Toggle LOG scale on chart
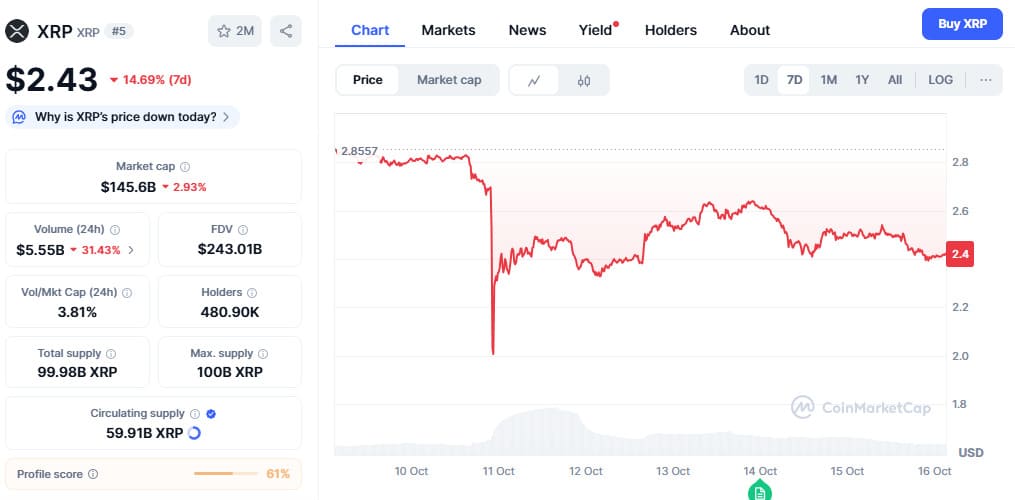1015x500 pixels. click(940, 80)
